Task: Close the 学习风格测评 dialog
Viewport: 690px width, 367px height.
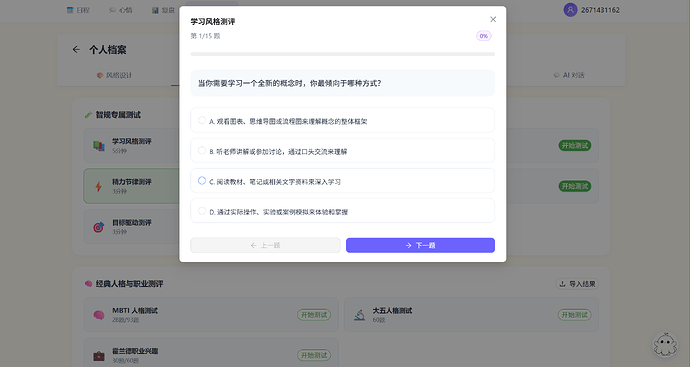Action: [493, 19]
